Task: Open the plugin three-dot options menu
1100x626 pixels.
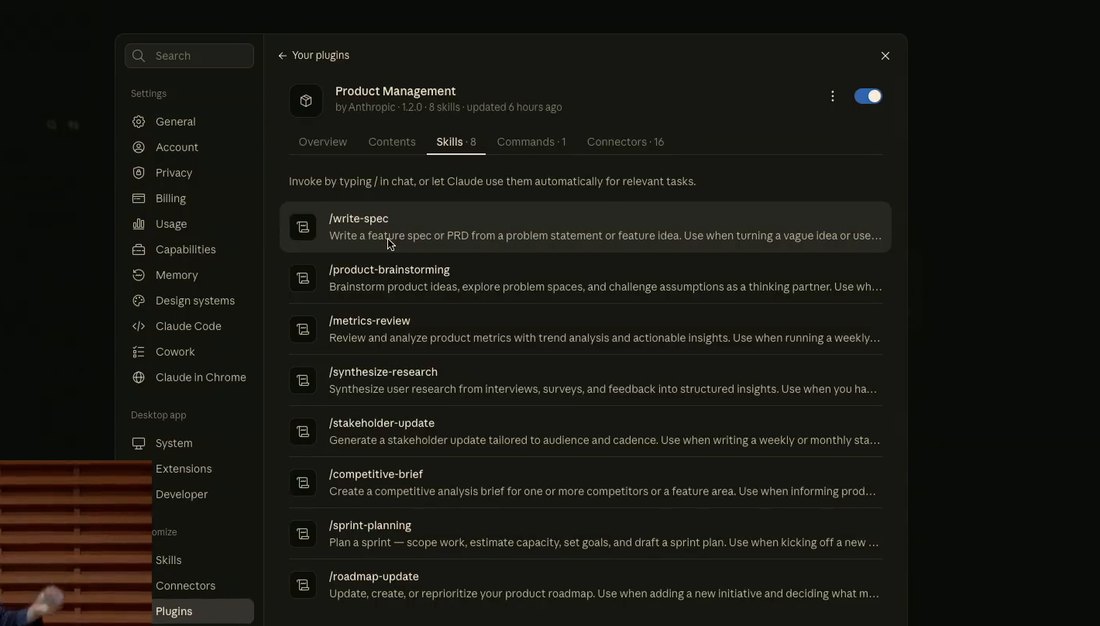Action: tap(833, 97)
